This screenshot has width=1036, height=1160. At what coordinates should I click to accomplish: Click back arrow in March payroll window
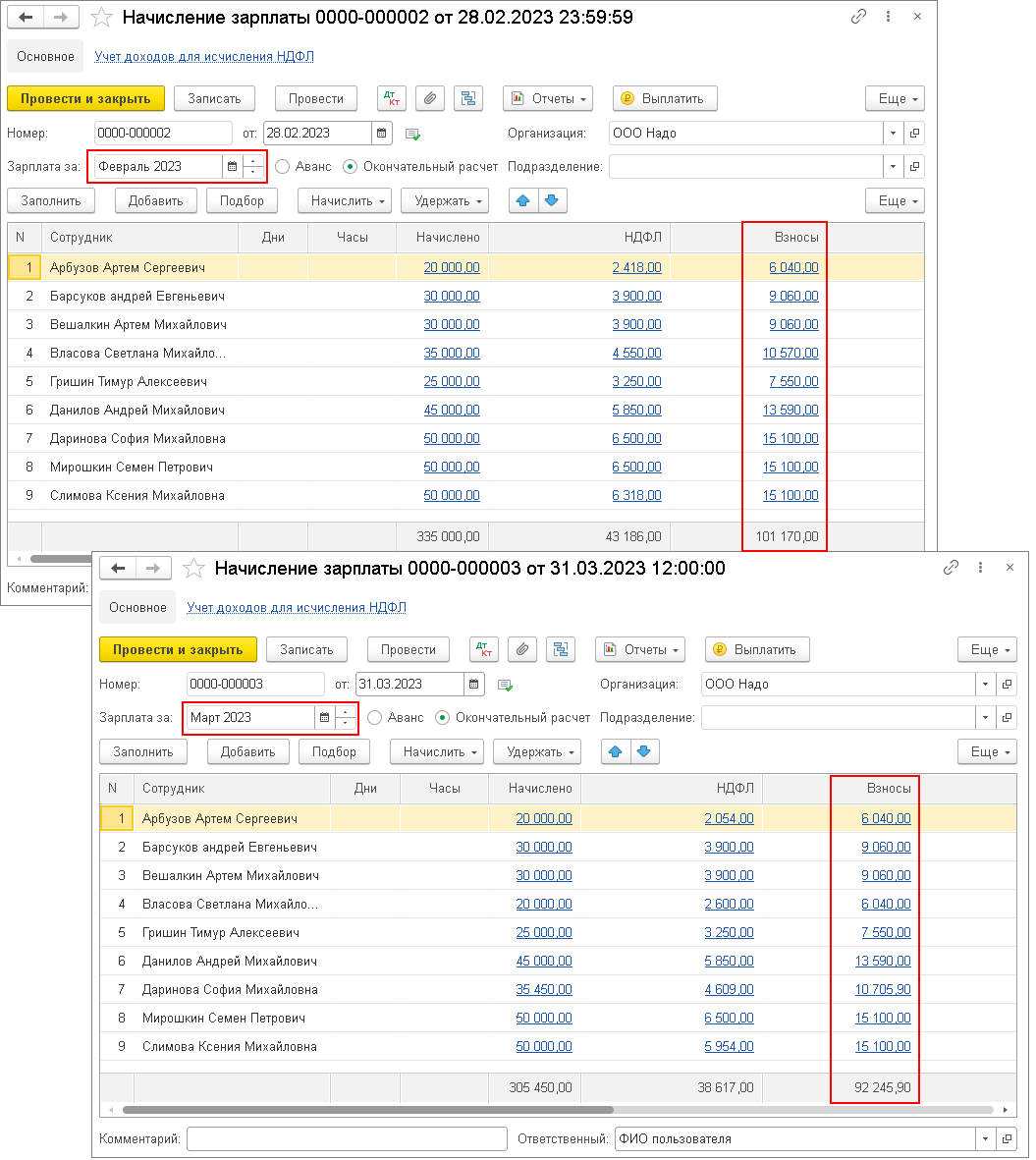tap(118, 568)
